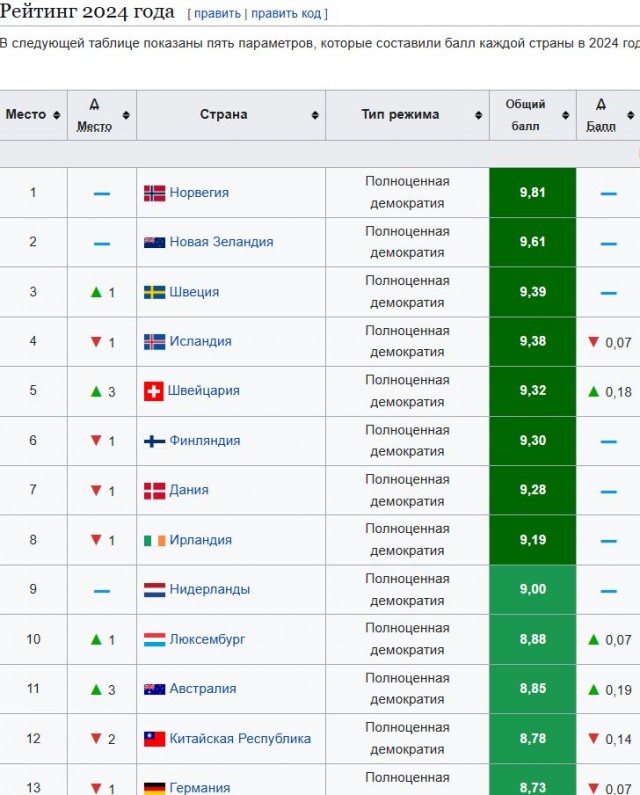
Task: Click the 0,07 change value in Исландия row
Action: point(618,343)
